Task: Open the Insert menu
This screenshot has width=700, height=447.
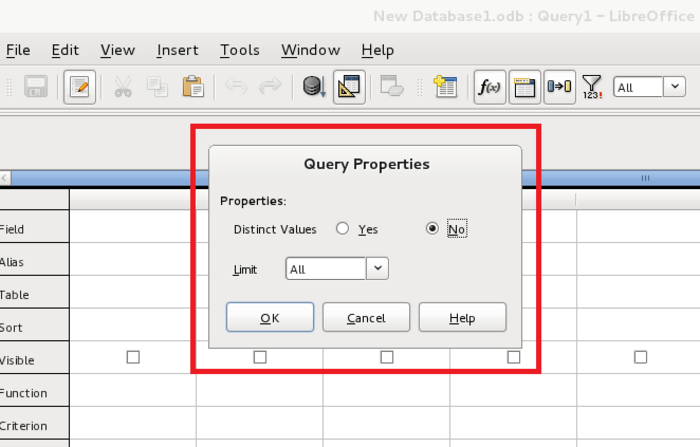Action: coord(178,50)
